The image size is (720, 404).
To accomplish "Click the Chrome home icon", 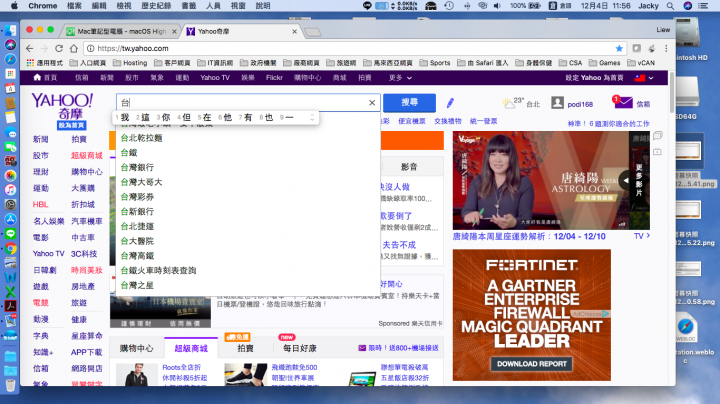I will [73, 48].
